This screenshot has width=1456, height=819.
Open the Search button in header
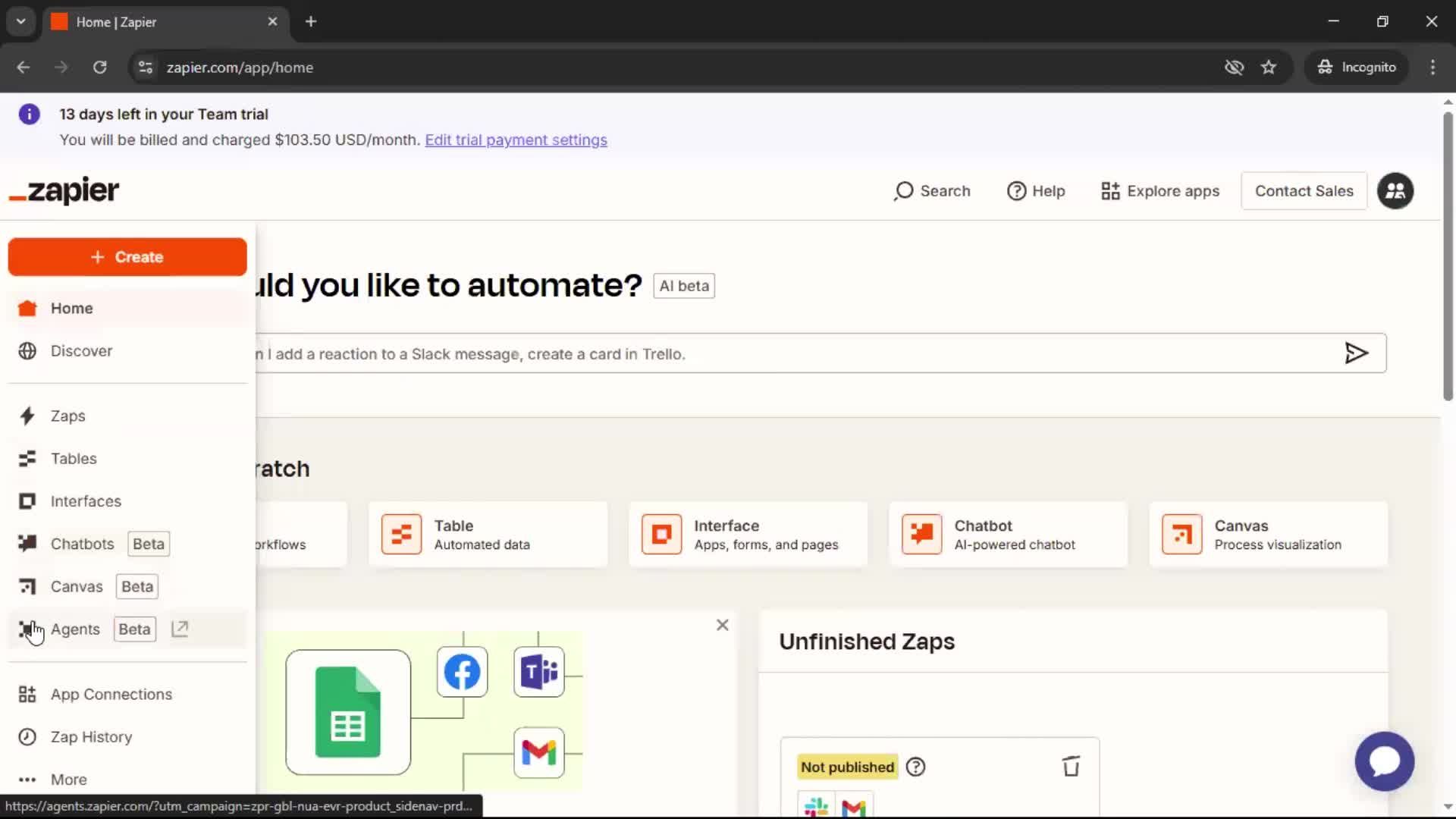point(932,191)
